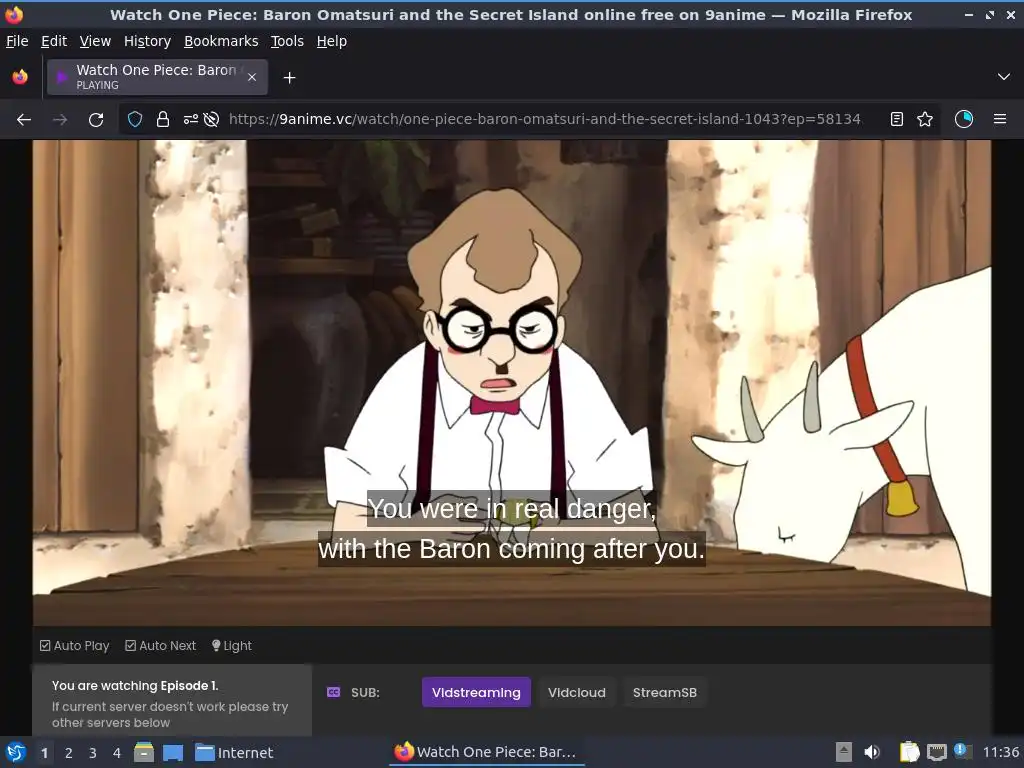The width and height of the screenshot is (1024, 768).
Task: Switch to the Vidcloud server
Action: point(577,692)
